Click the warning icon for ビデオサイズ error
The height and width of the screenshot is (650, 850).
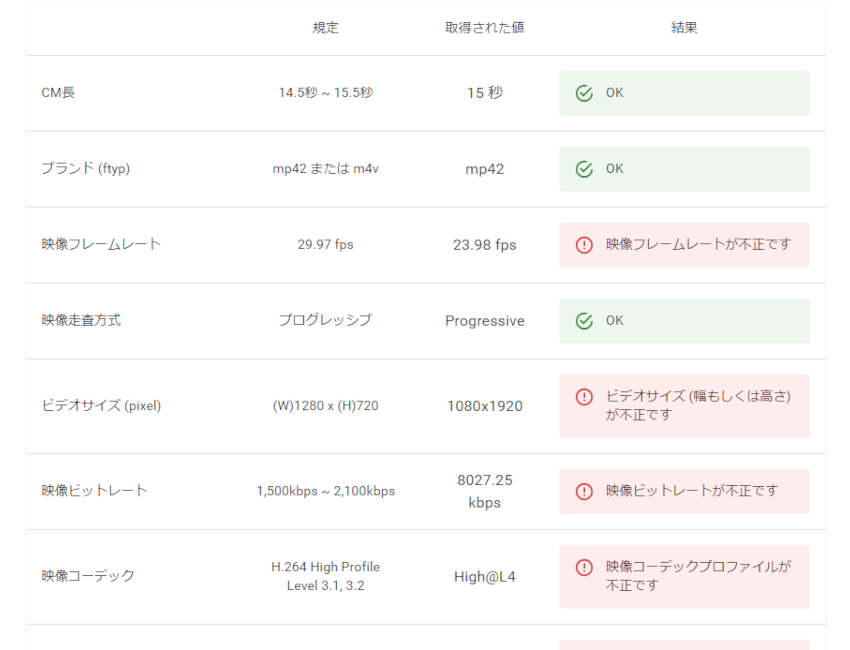click(584, 397)
